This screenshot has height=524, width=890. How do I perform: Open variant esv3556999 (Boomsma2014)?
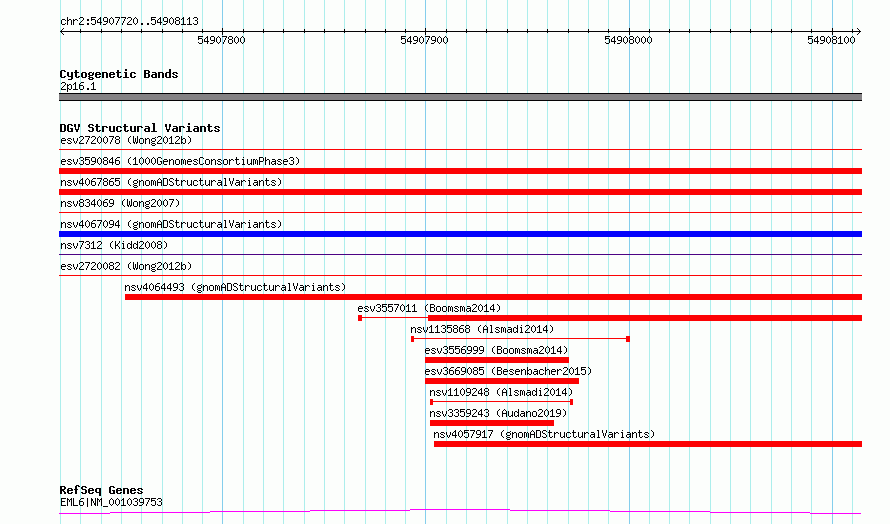496,350
